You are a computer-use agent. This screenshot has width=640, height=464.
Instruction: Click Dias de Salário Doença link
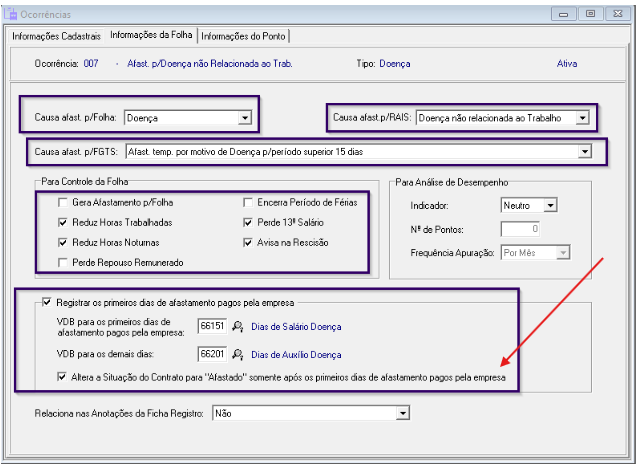(296, 326)
